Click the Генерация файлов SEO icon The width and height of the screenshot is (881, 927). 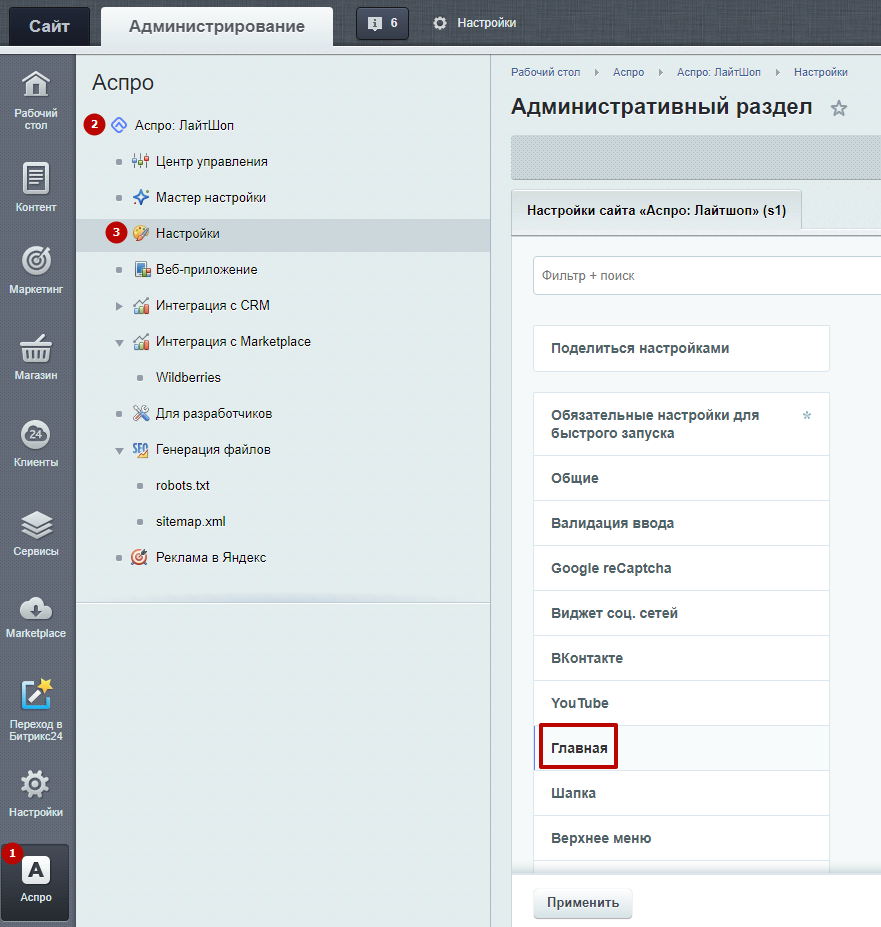141,450
